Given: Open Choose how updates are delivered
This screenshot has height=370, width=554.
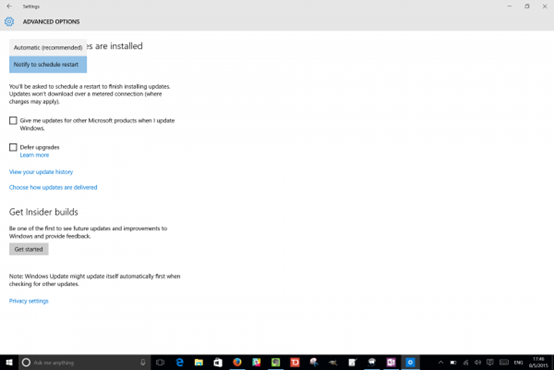Looking at the screenshot, I should pos(53,187).
